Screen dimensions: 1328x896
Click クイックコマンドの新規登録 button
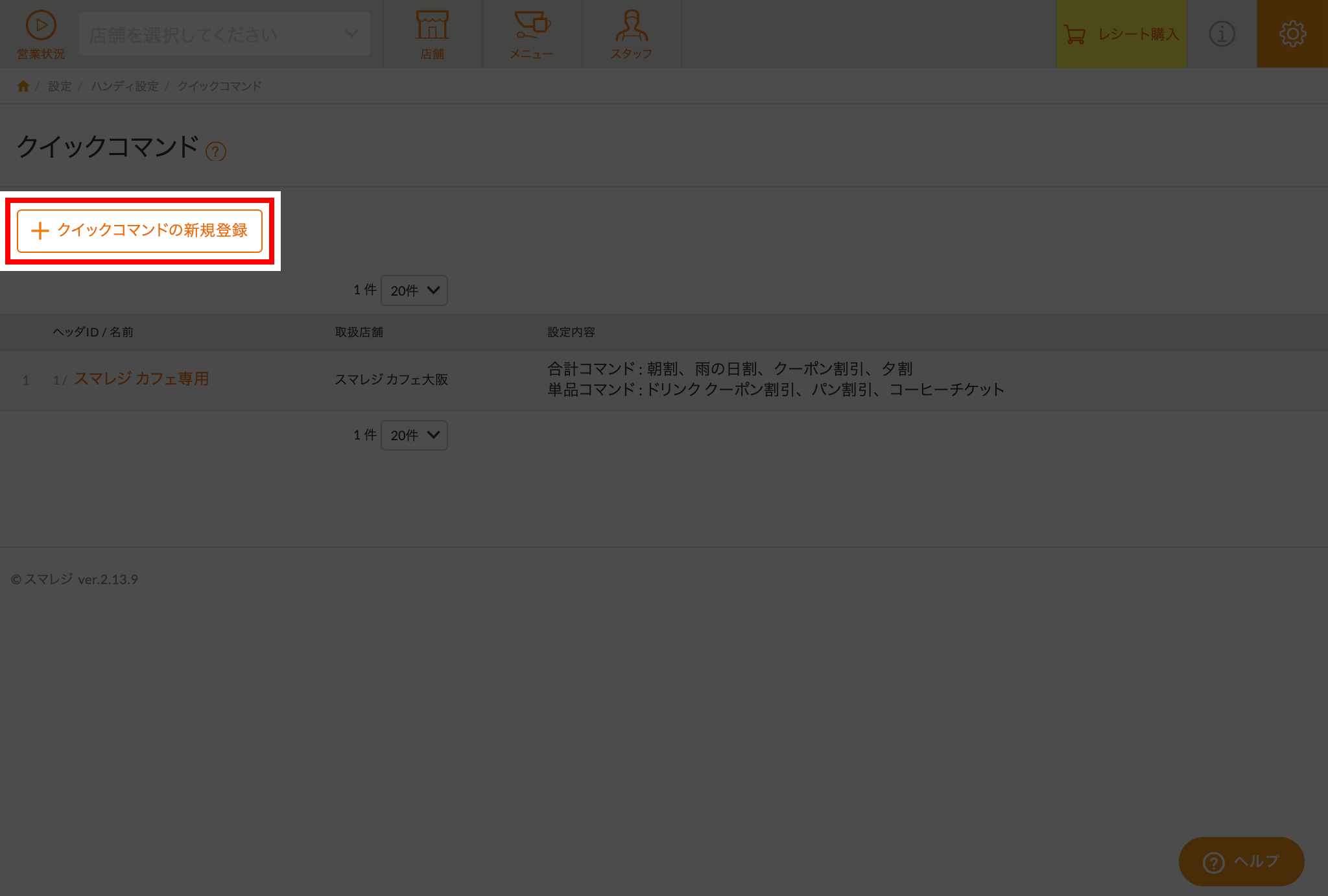139,231
